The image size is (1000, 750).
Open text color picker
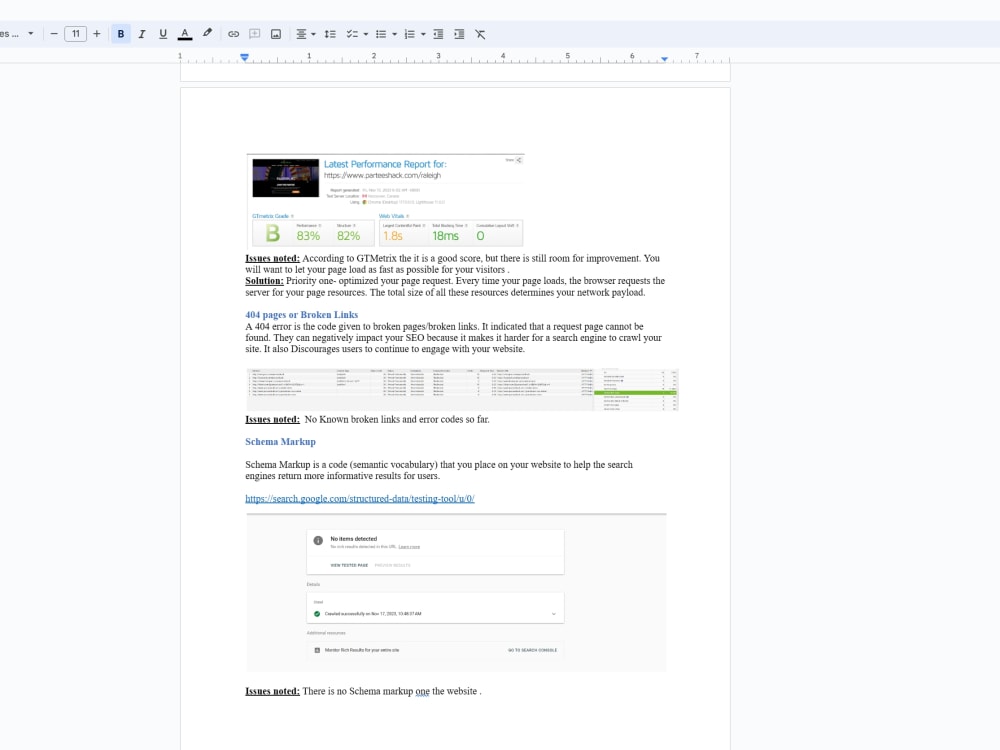tap(185, 34)
